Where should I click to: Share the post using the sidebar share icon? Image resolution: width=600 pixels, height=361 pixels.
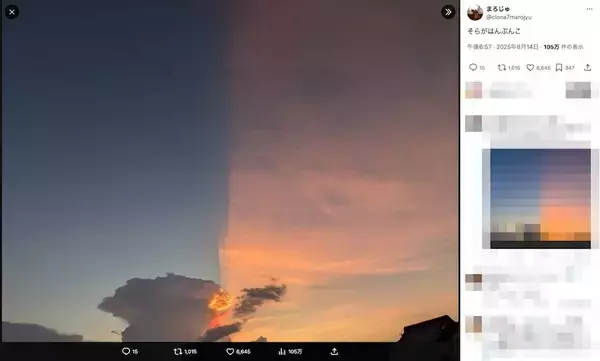click(x=588, y=67)
